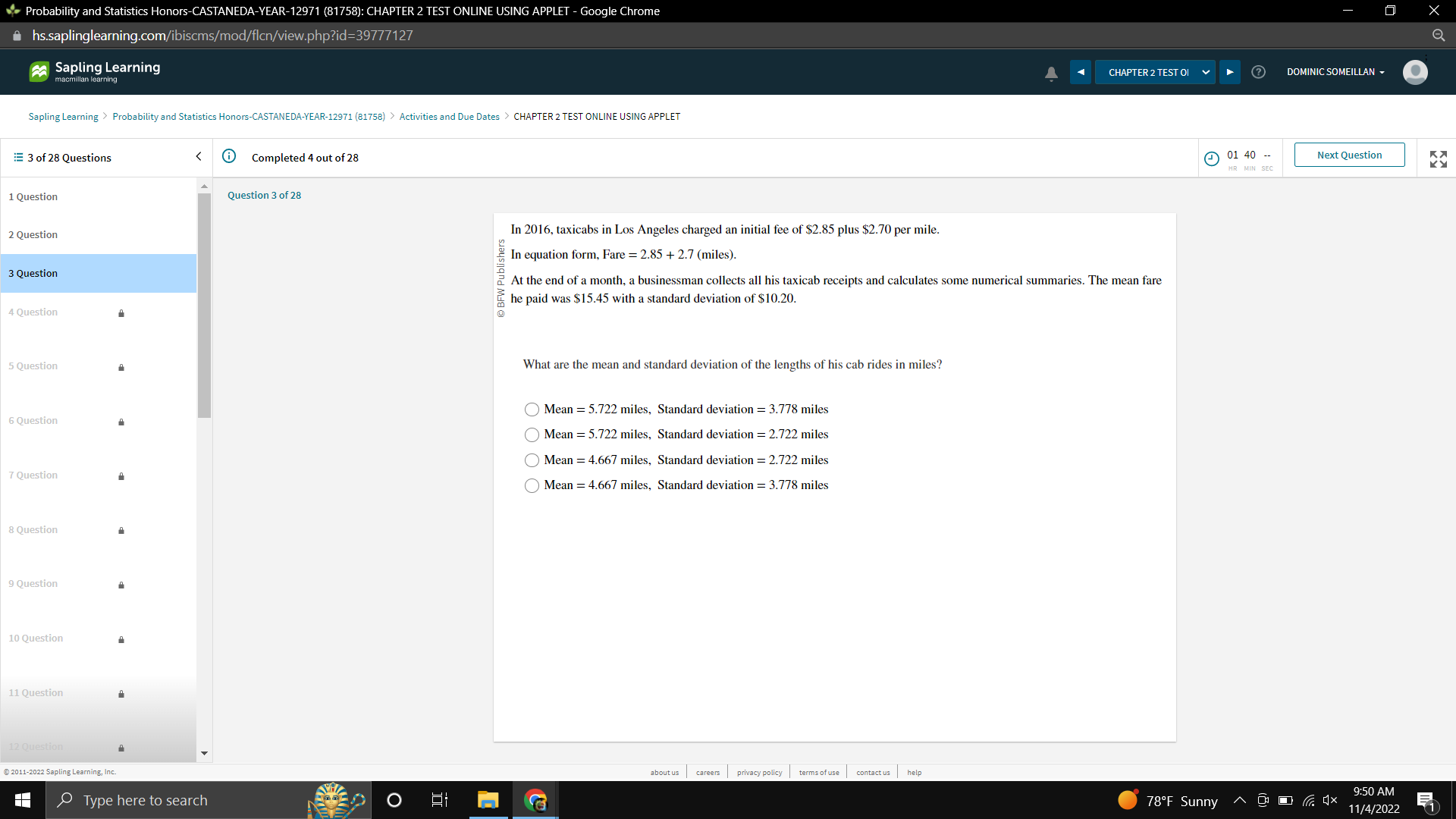1456x819 pixels.
Task: Click the previous activity arrow icon
Action: (x=1081, y=72)
